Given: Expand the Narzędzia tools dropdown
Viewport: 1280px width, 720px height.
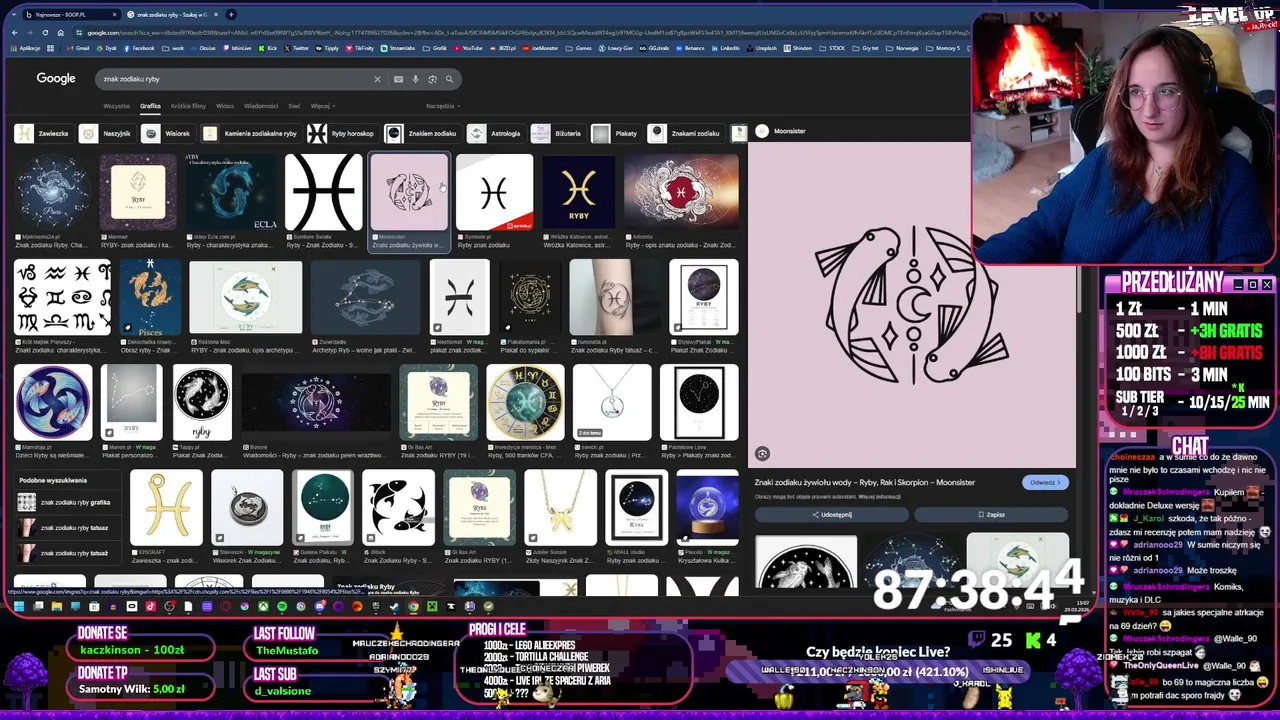Looking at the screenshot, I should click(442, 106).
